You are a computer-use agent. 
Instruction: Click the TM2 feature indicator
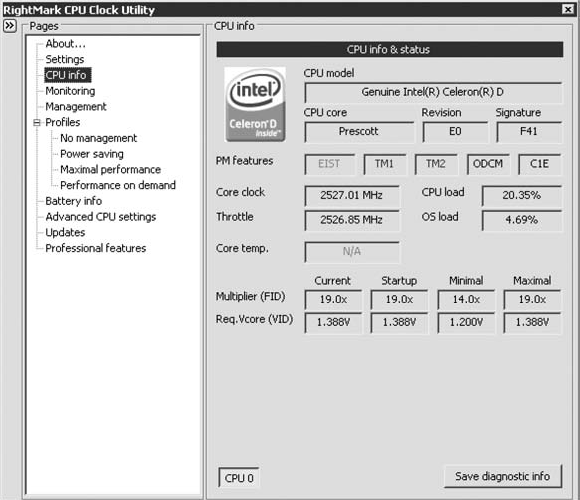click(x=436, y=164)
